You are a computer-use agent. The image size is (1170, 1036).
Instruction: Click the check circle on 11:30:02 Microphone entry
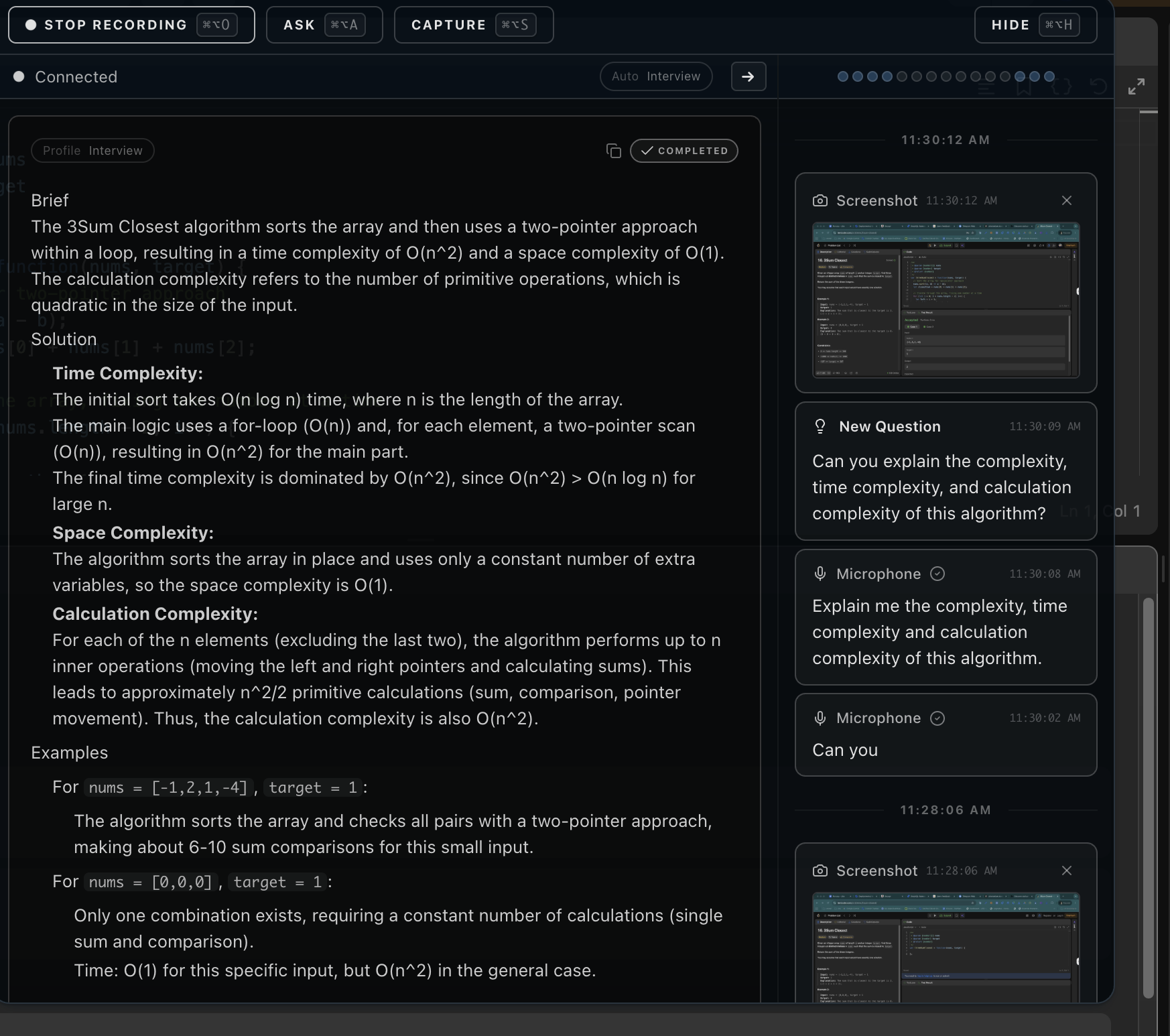937,718
